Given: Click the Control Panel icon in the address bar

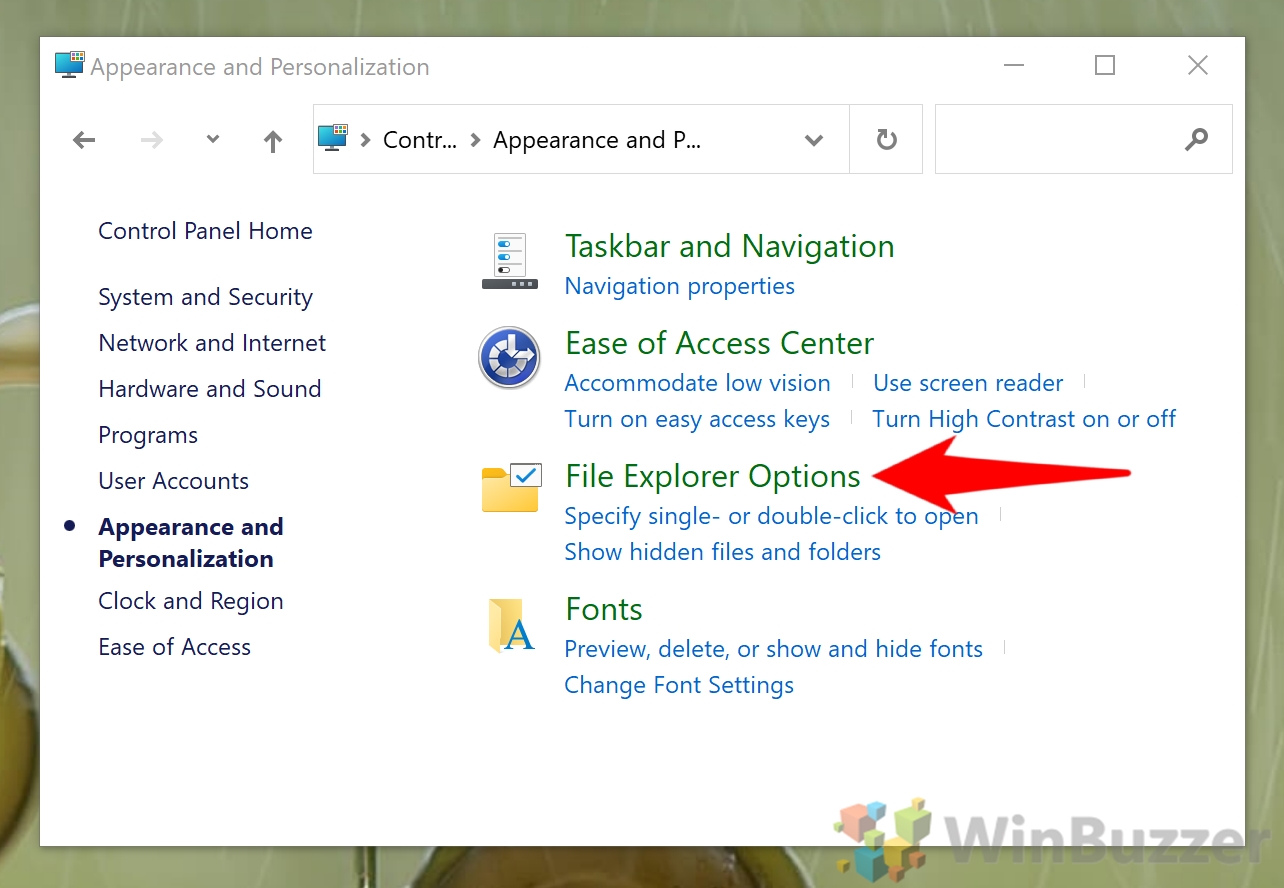Looking at the screenshot, I should 331,139.
